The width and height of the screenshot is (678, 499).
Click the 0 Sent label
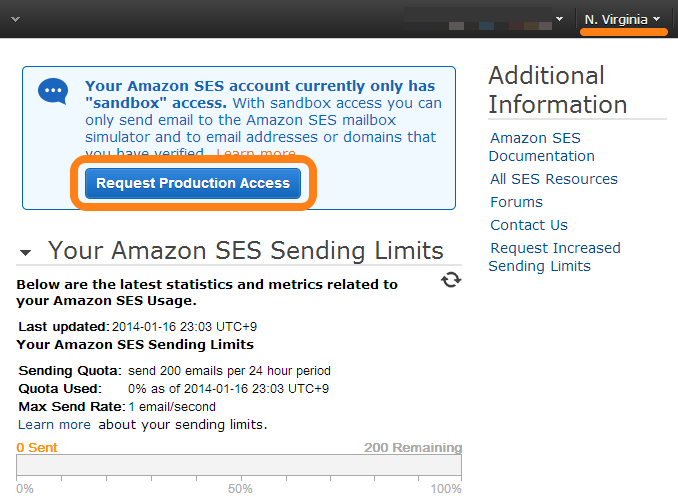[37, 448]
